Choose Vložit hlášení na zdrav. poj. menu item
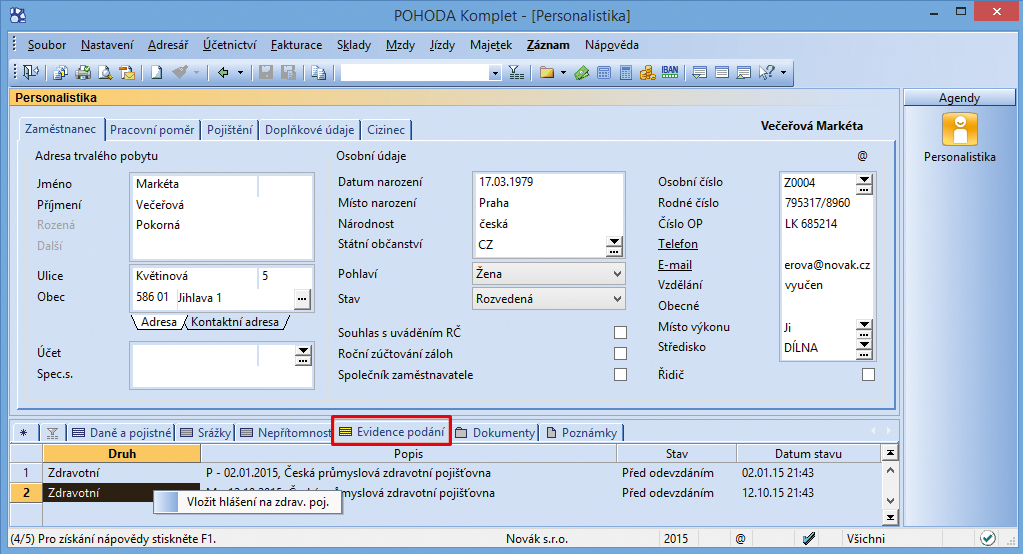1023x554 pixels. tap(248, 502)
